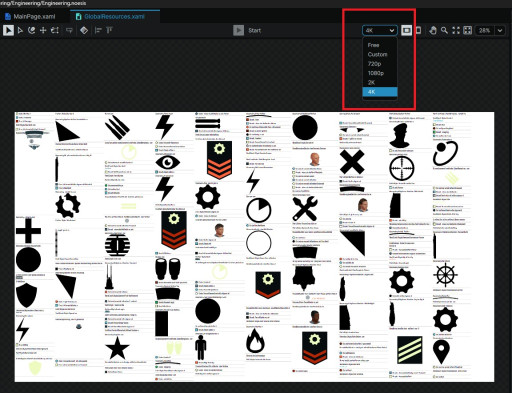Click the crosshair target icon
The height and width of the screenshot is (393, 512).
click(x=402, y=168)
